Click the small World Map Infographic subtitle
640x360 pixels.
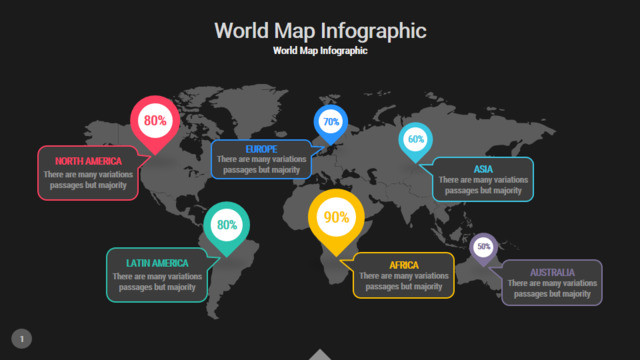click(320, 51)
